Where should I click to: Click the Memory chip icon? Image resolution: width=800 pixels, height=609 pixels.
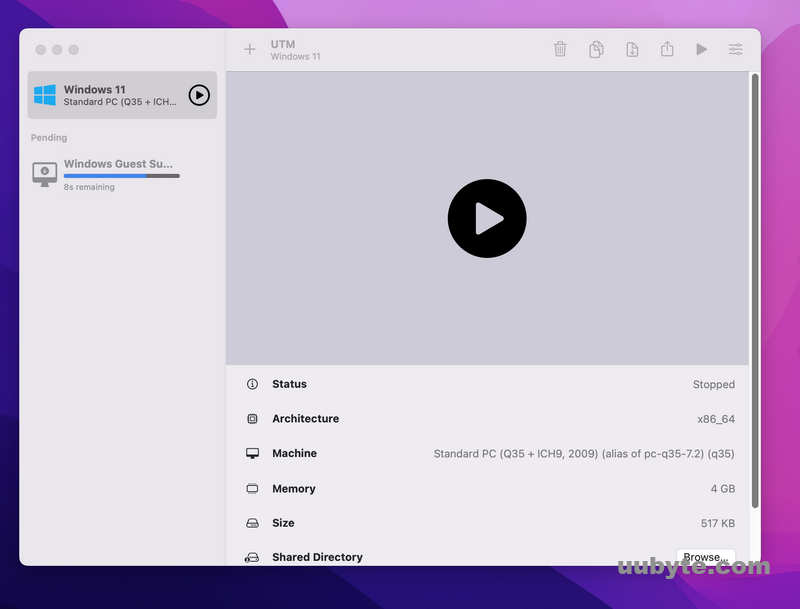pos(252,489)
